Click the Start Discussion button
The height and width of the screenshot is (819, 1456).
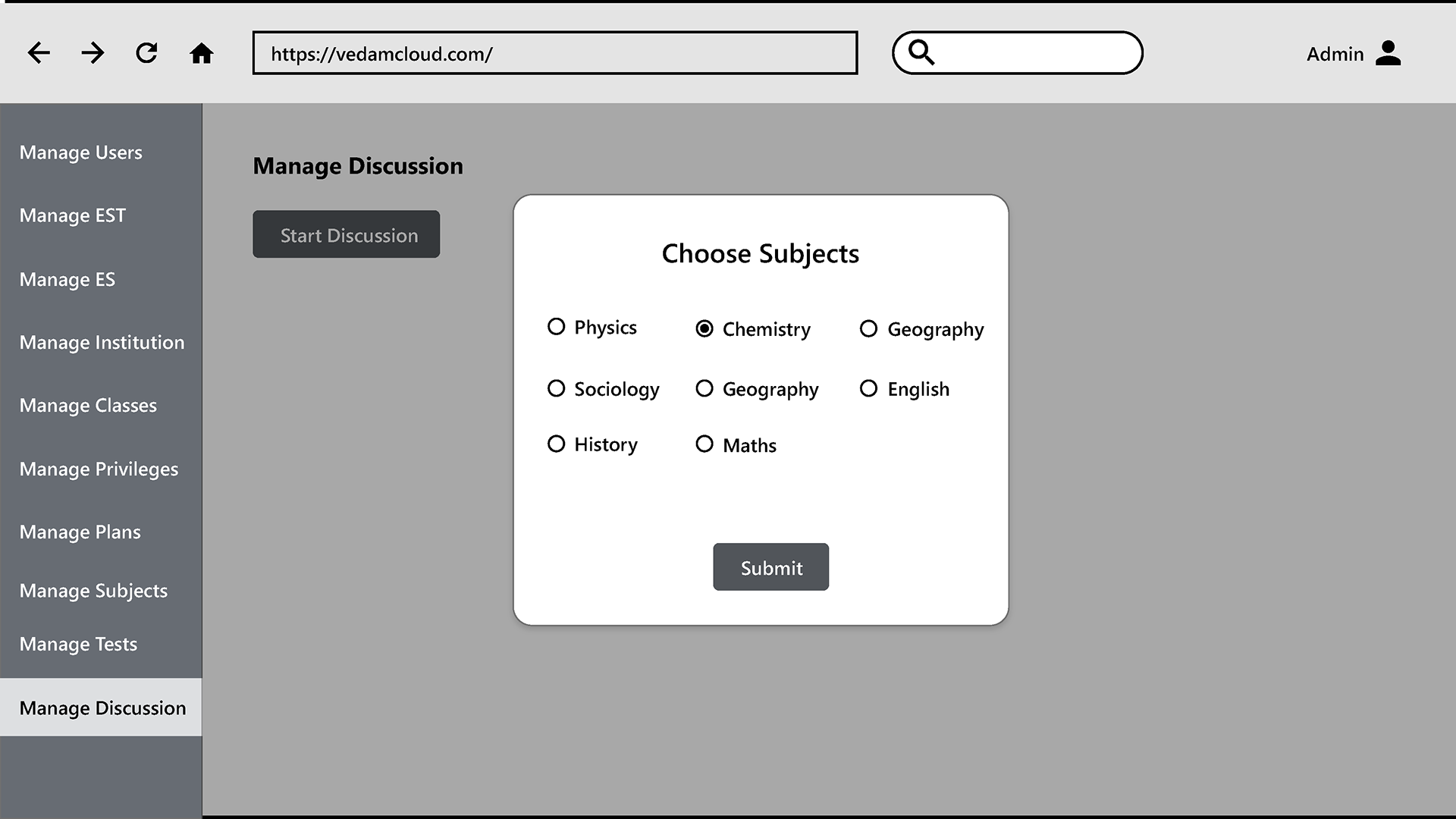tap(346, 234)
